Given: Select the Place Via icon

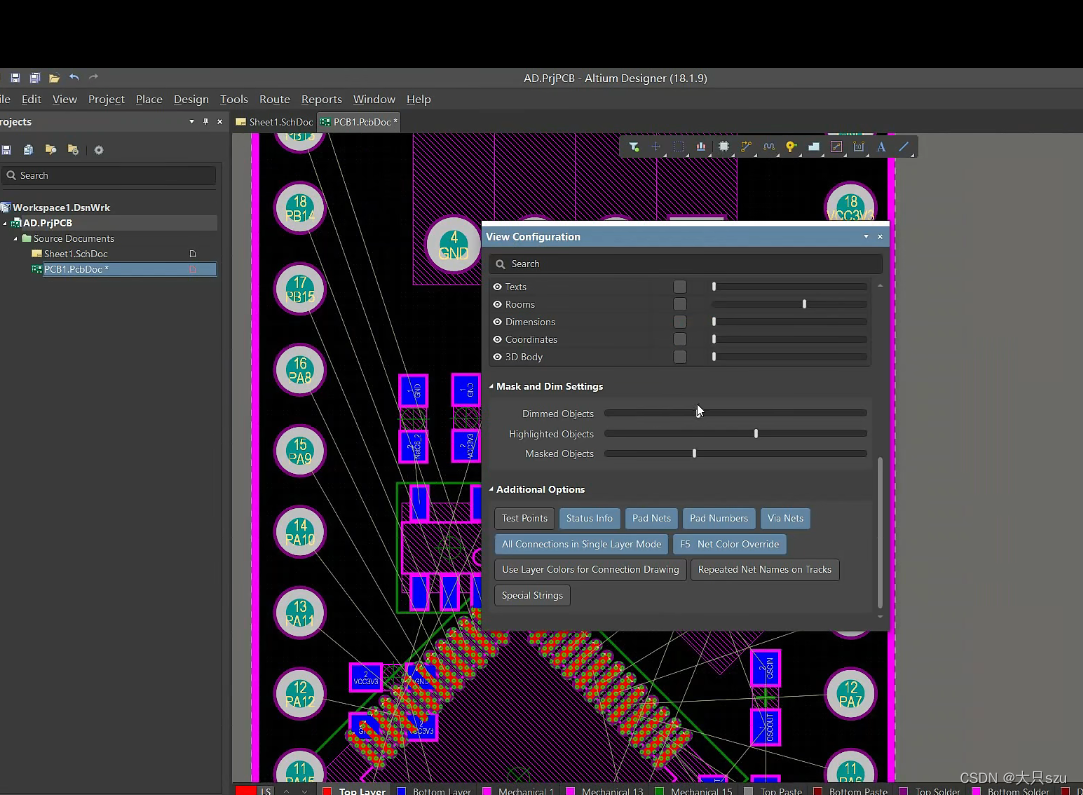Looking at the screenshot, I should [x=791, y=146].
